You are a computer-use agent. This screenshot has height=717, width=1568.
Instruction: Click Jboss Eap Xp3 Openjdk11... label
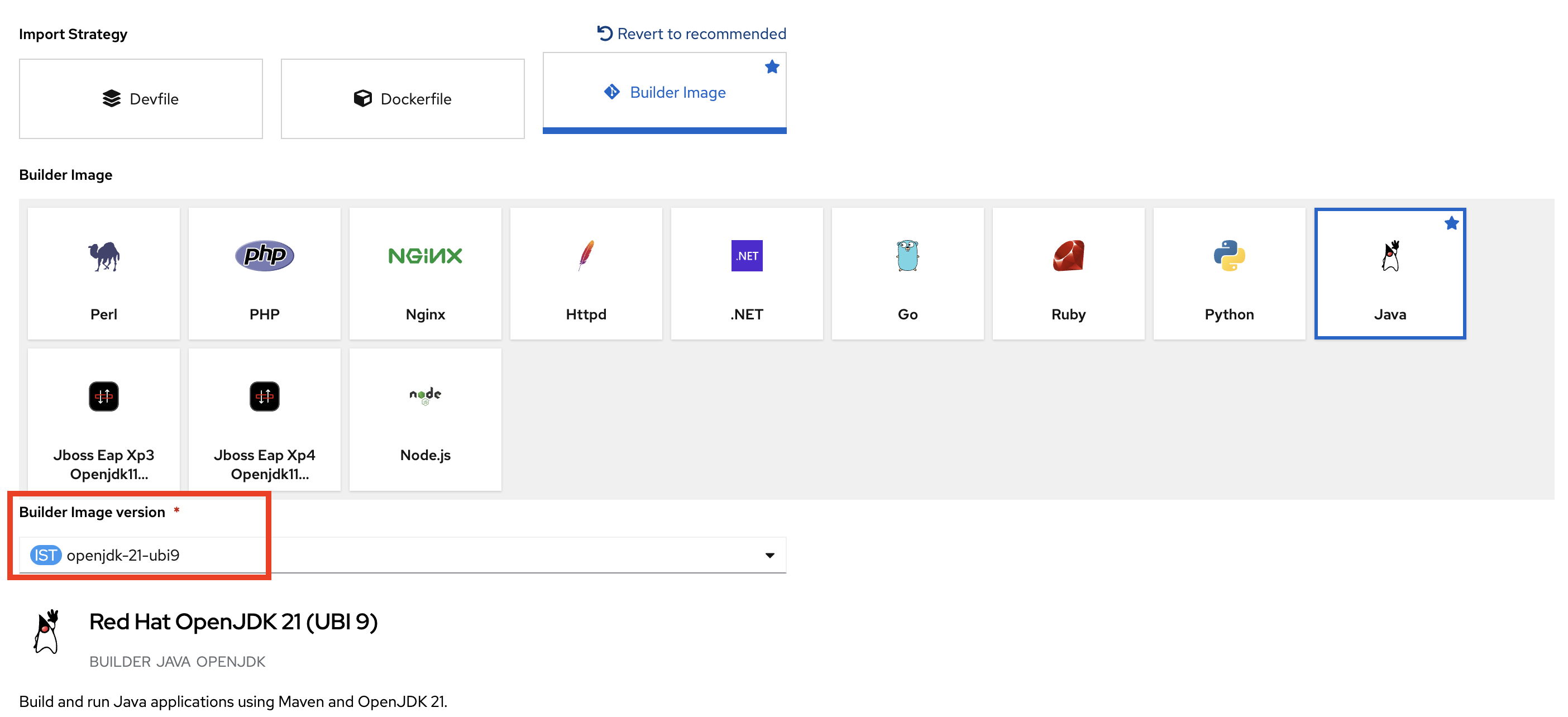103,465
